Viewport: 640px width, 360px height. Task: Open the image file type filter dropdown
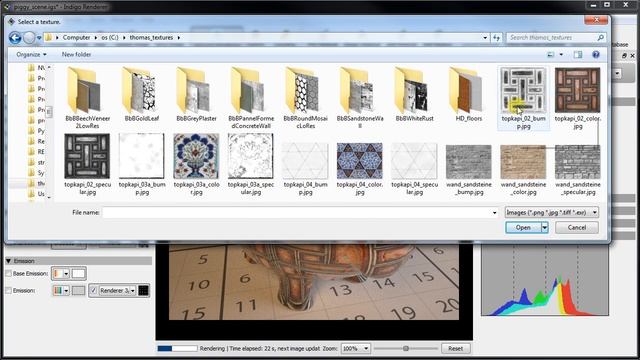tap(552, 212)
